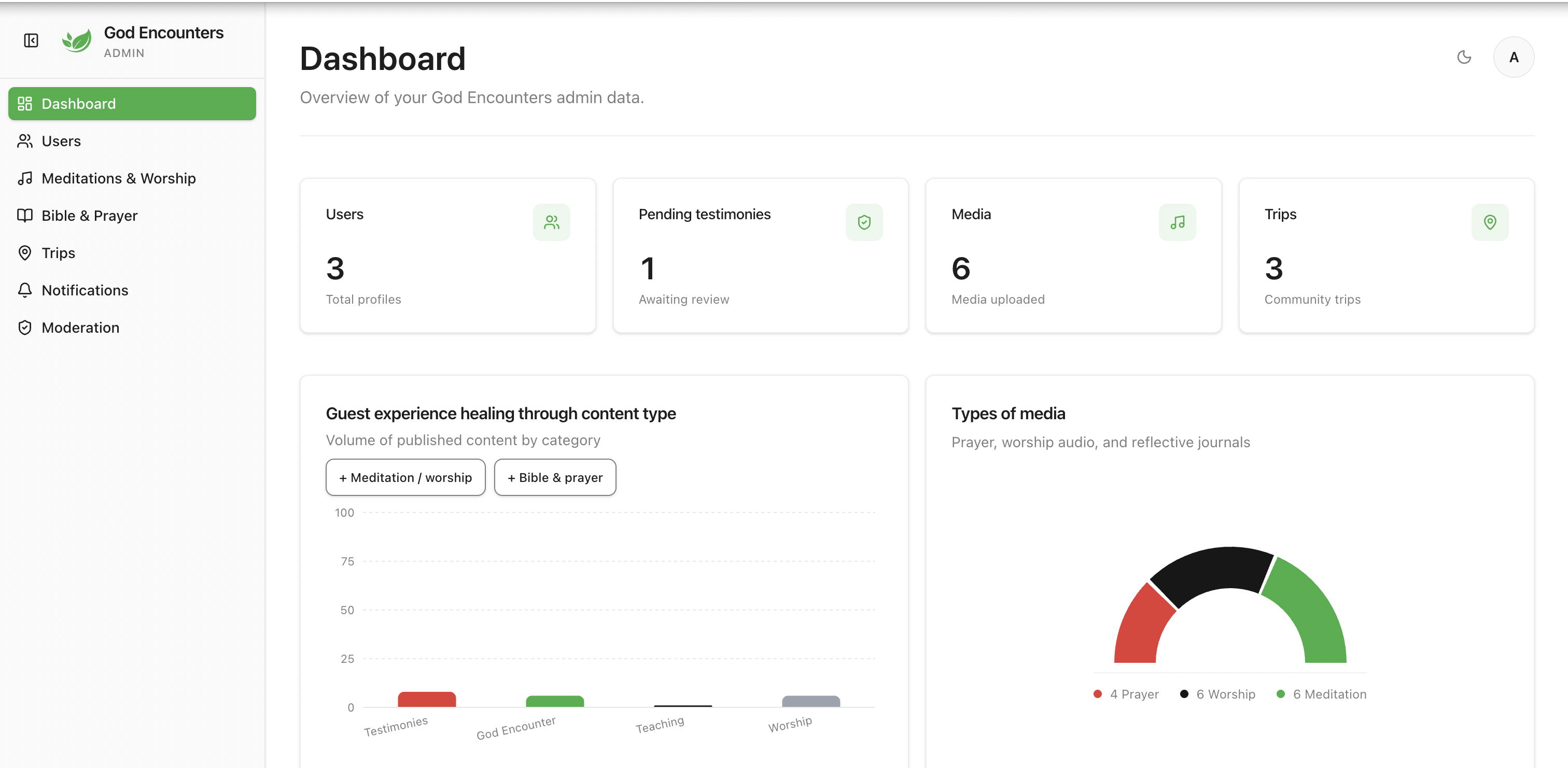
Task: Toggle the Meditation legend entry
Action: (x=1321, y=694)
